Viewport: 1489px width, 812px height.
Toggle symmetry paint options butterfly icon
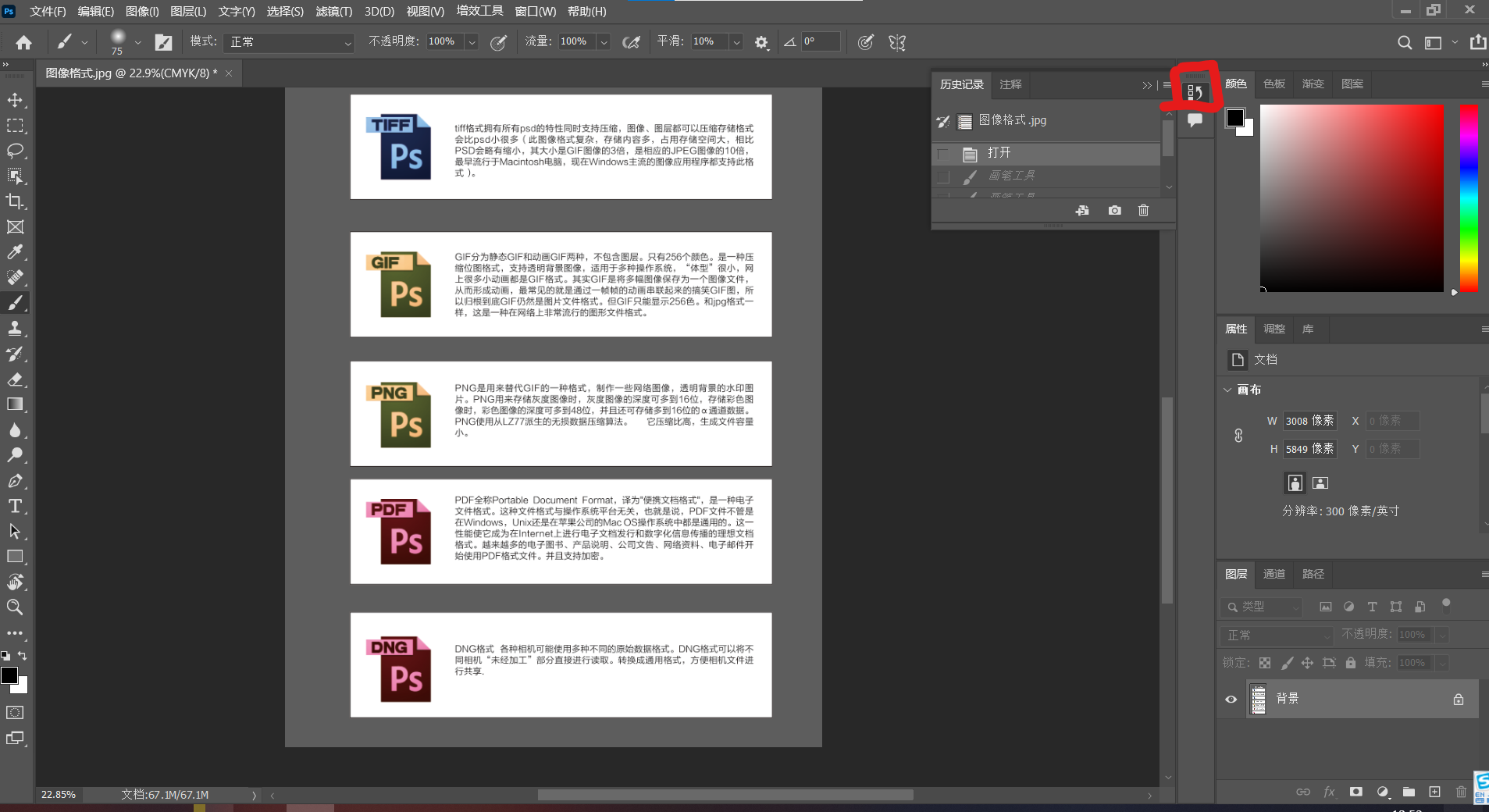tap(897, 42)
